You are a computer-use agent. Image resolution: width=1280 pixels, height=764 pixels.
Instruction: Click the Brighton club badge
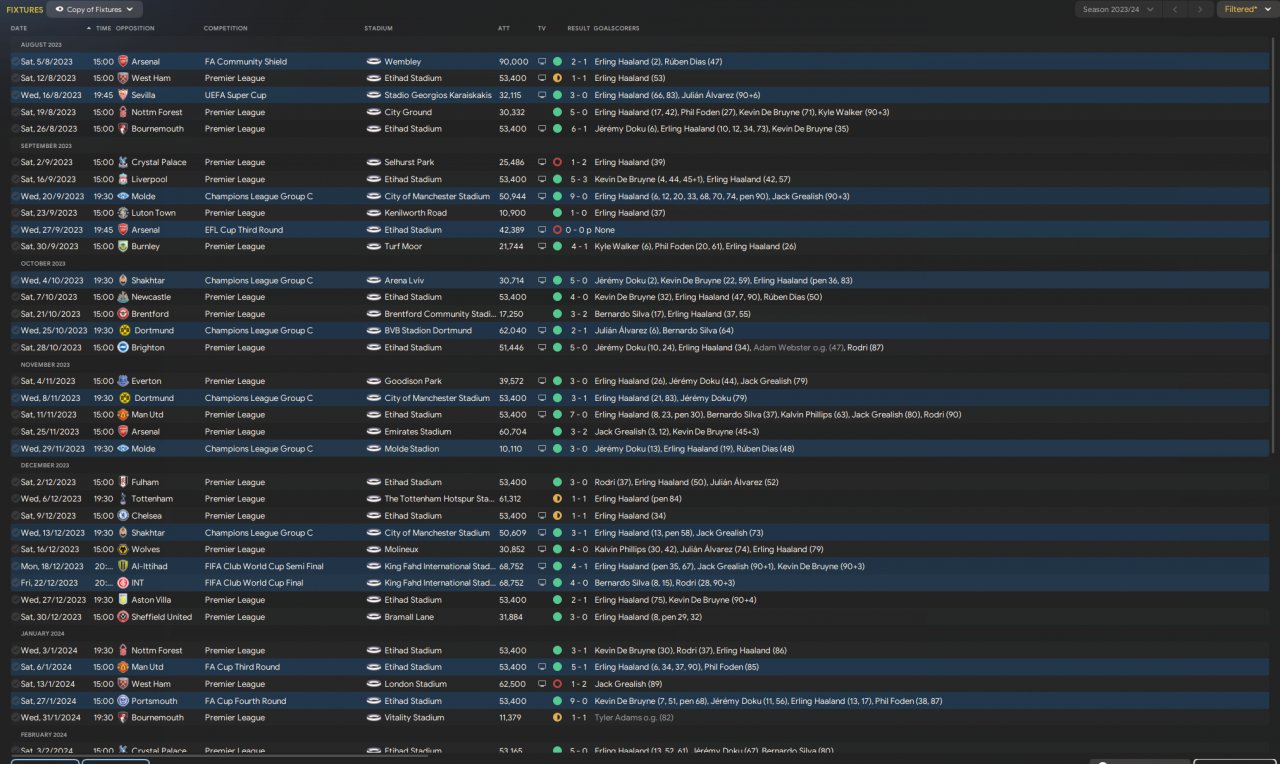tap(123, 347)
